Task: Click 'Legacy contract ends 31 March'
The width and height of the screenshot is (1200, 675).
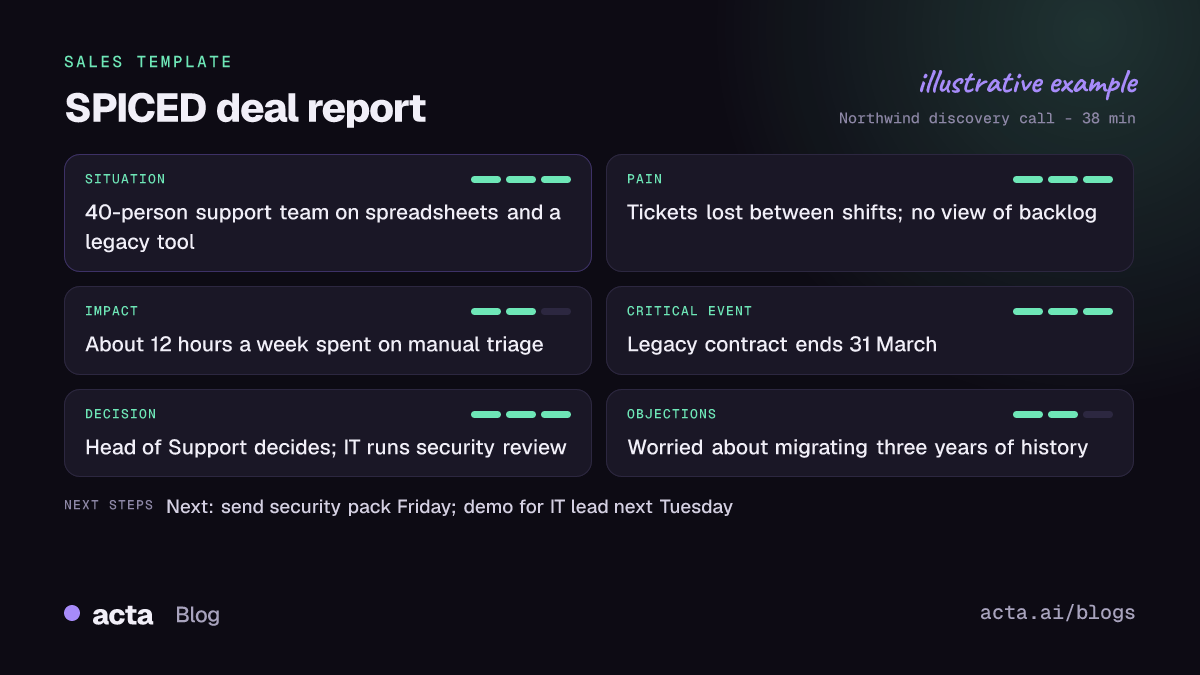Action: click(x=782, y=345)
